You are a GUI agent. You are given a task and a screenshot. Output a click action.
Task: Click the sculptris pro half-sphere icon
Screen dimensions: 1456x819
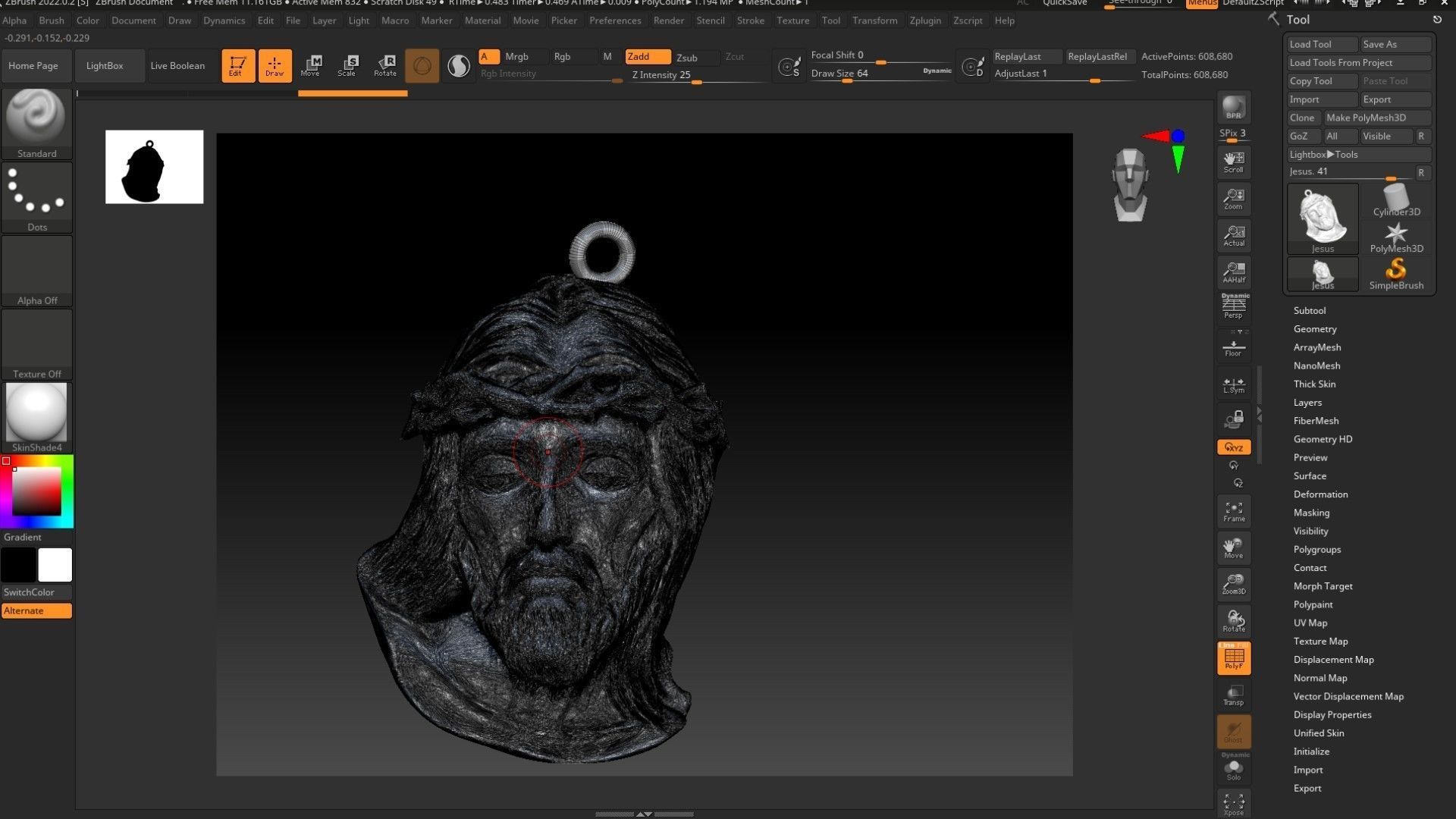pyautogui.click(x=459, y=66)
